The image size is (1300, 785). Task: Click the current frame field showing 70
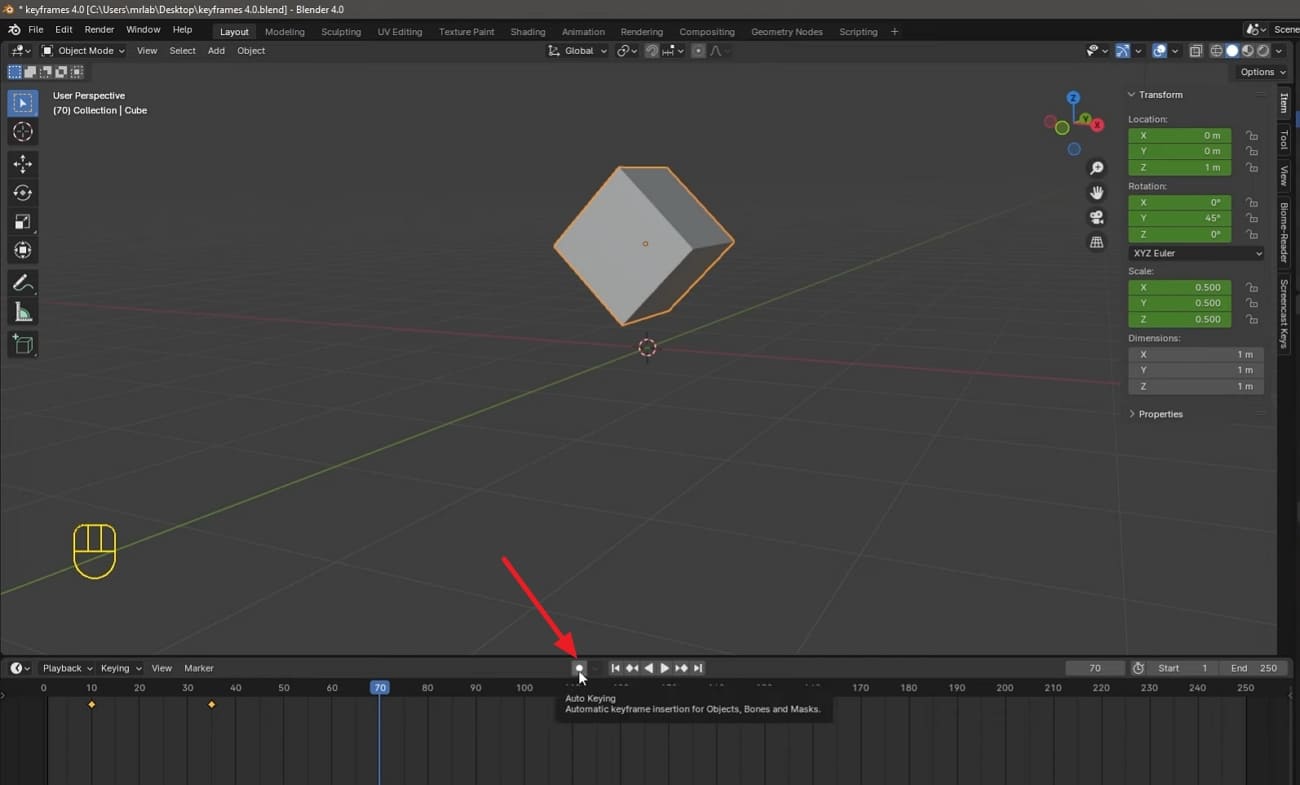[x=1095, y=668]
